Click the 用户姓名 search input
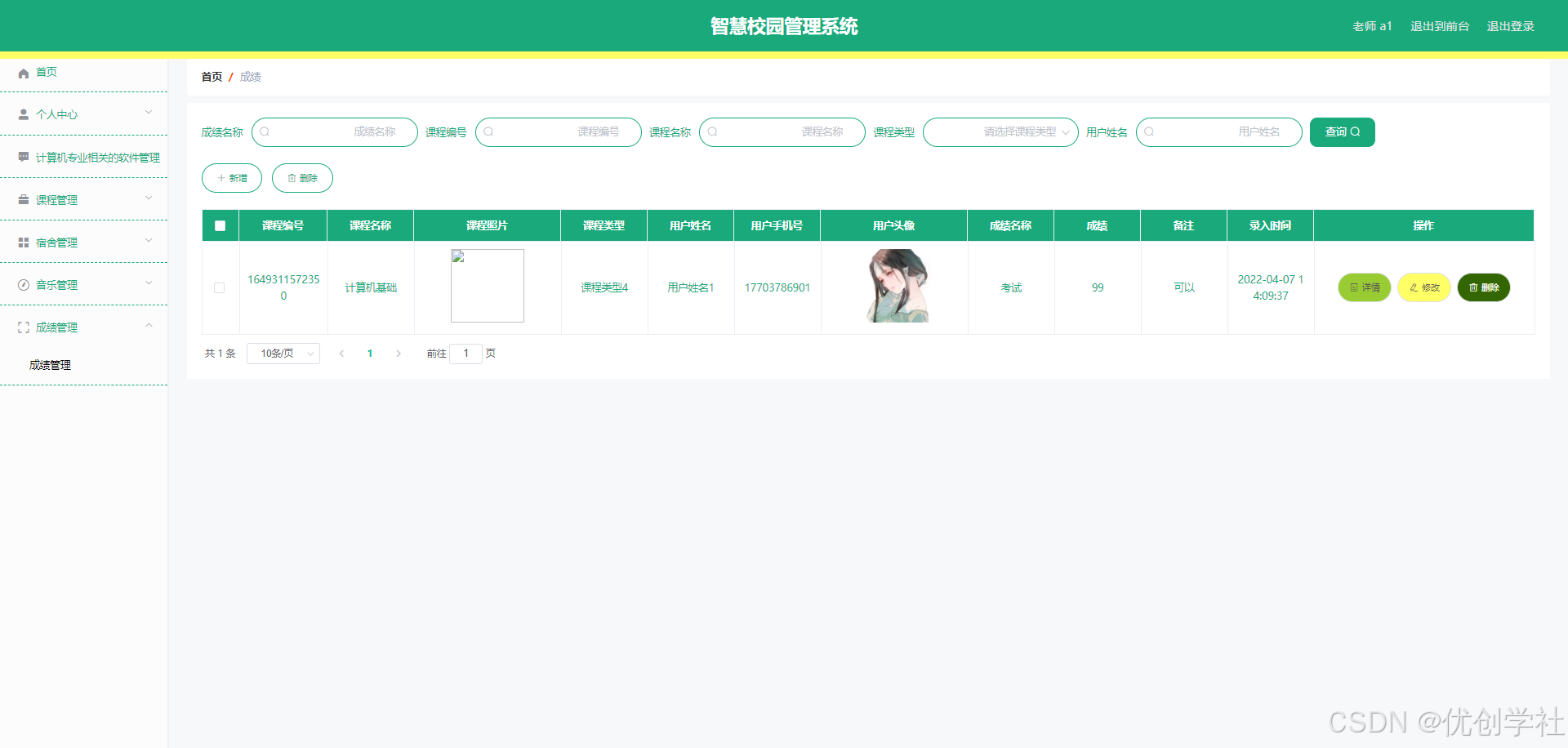Viewport: 1568px width, 748px height. [x=1219, y=132]
